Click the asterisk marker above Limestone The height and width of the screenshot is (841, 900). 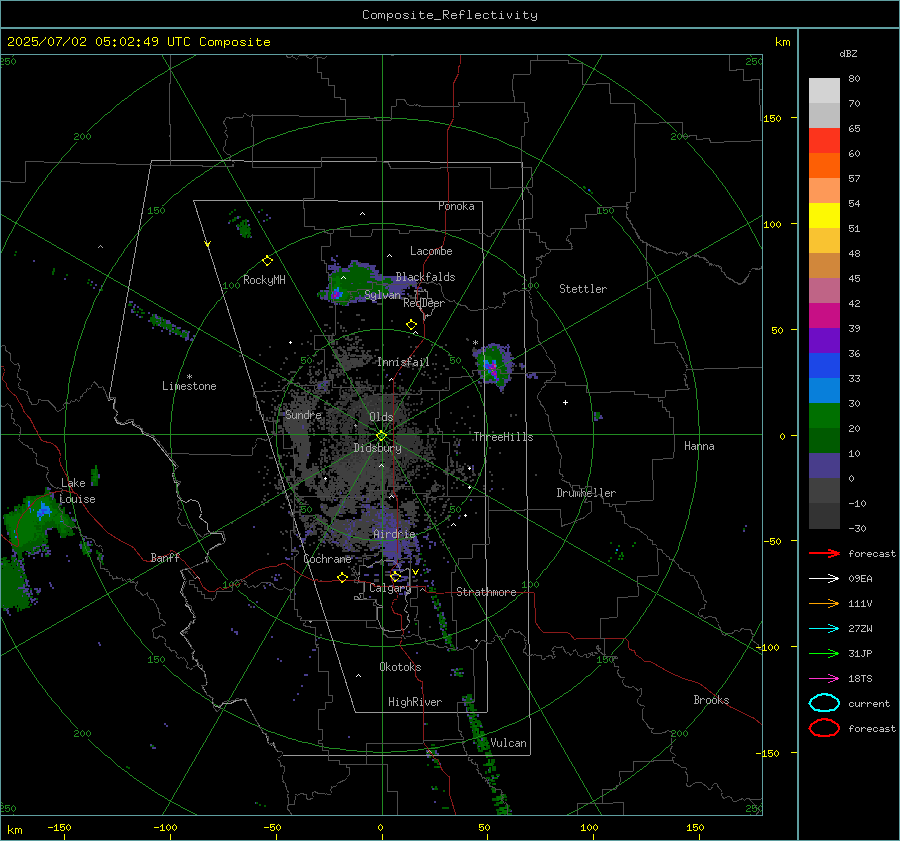[189, 377]
